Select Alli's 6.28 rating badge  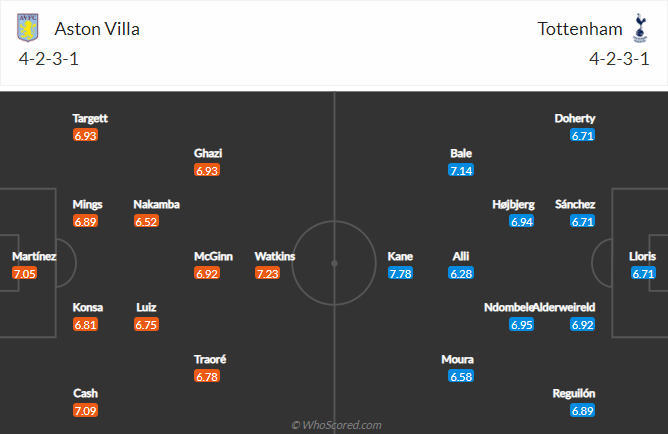461,273
